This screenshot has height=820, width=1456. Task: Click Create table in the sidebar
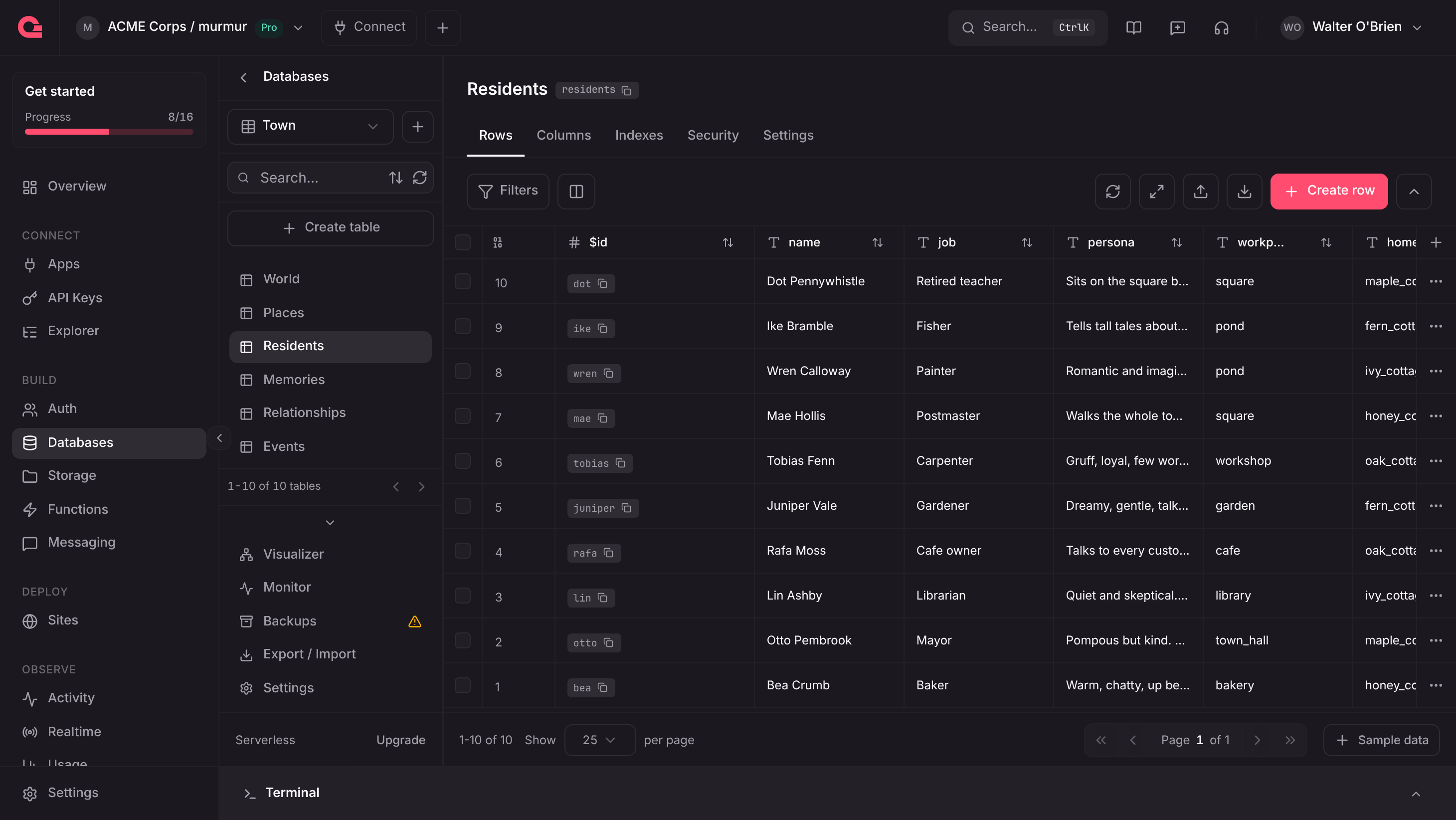[331, 227]
